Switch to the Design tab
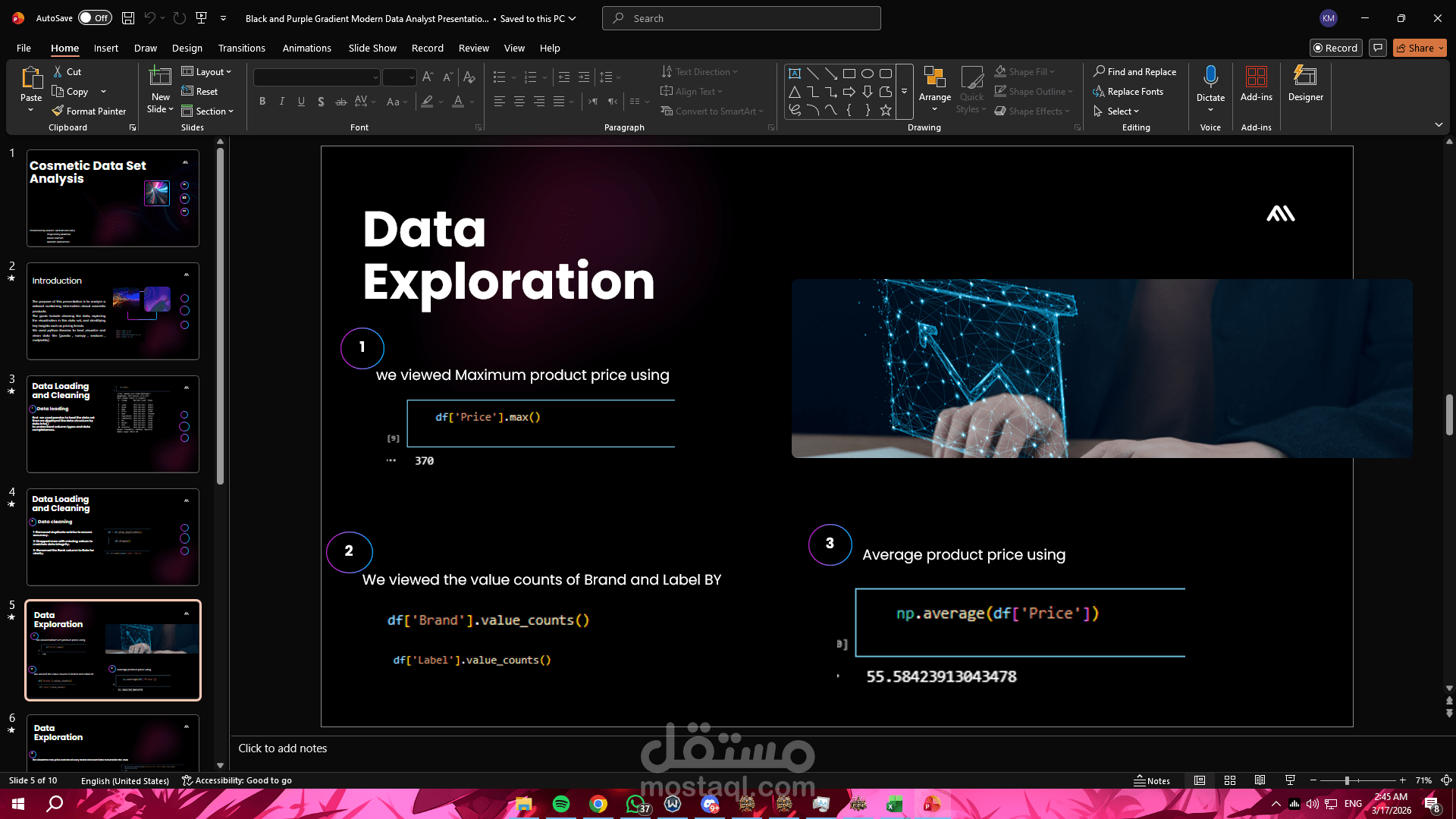Viewport: 1456px width, 819px height. 187,48
